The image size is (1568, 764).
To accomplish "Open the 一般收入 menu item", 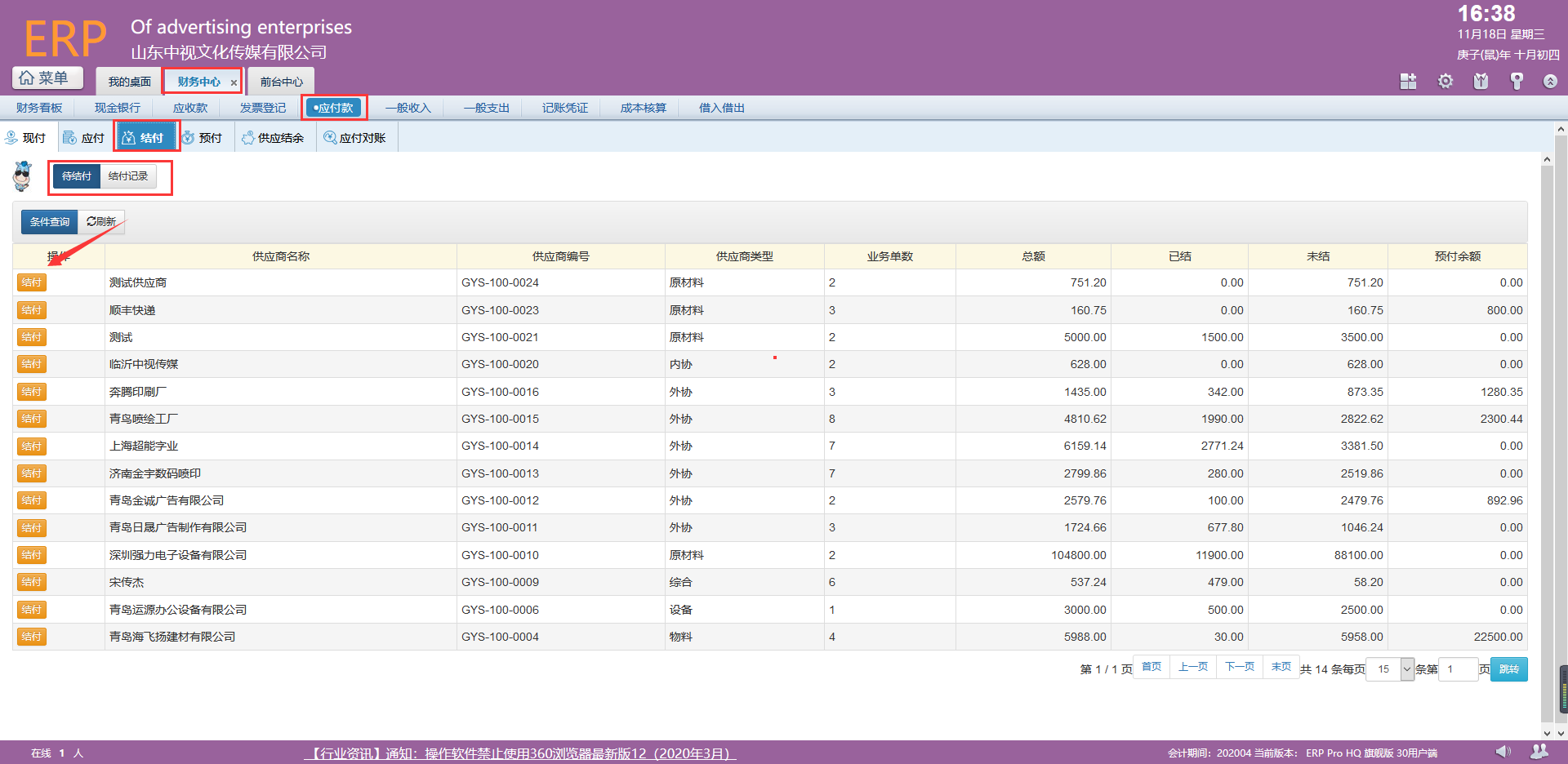I will pos(408,108).
